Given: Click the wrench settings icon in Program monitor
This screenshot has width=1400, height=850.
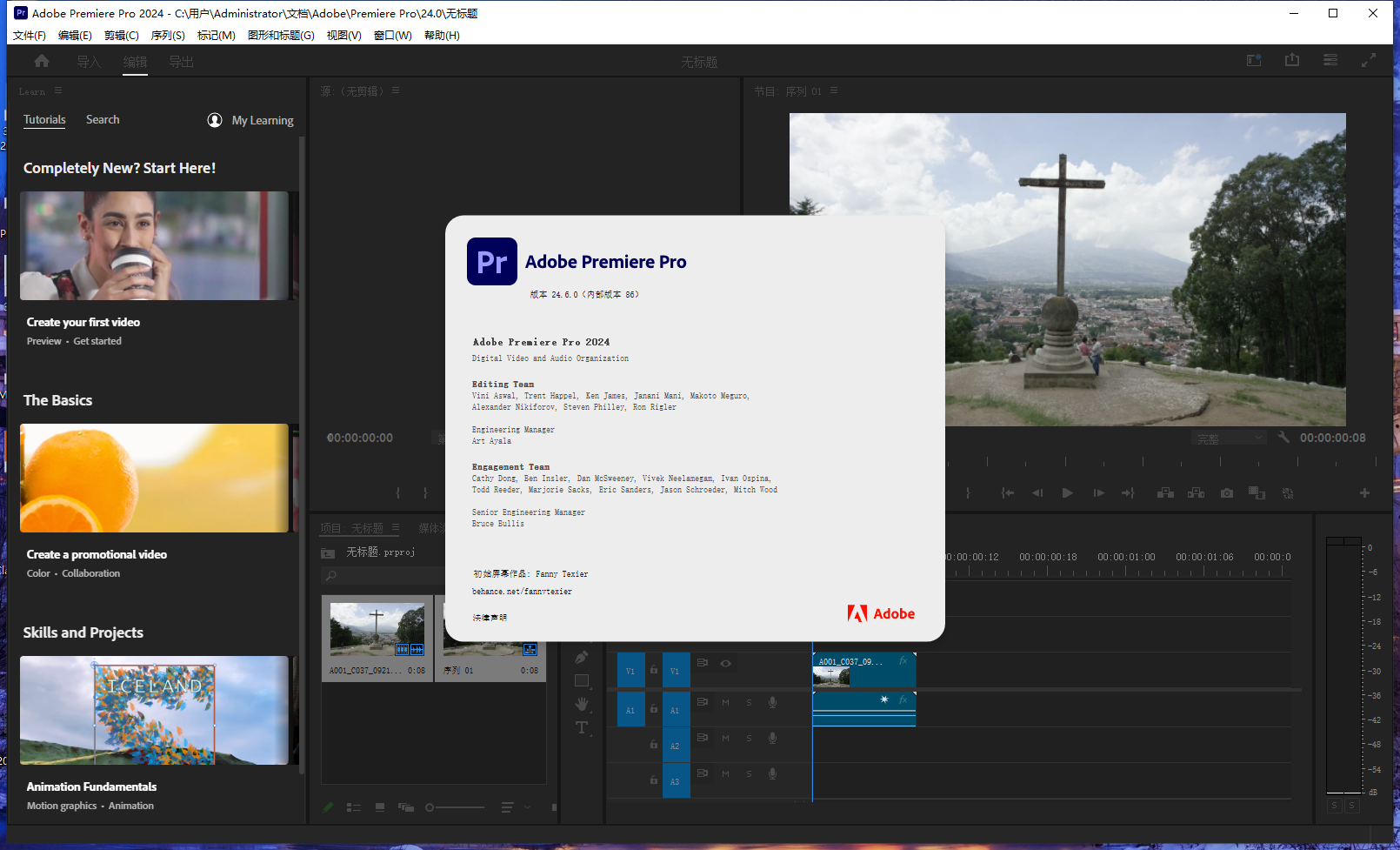Looking at the screenshot, I should 1283,438.
